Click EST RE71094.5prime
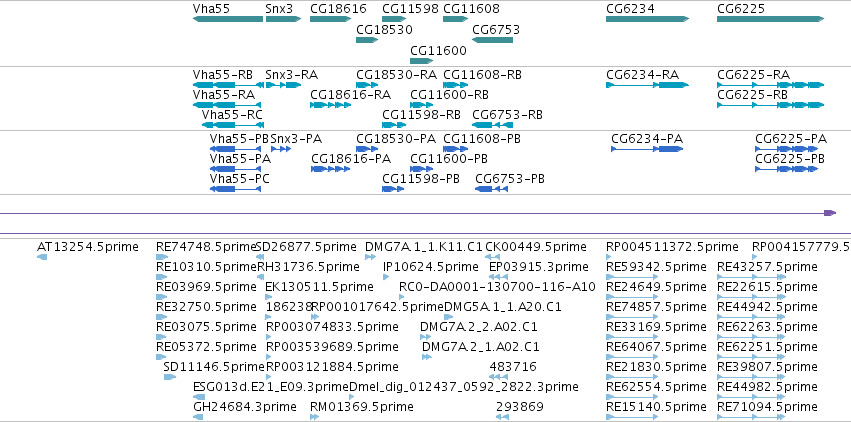This screenshot has width=851, height=422. [x=767, y=407]
